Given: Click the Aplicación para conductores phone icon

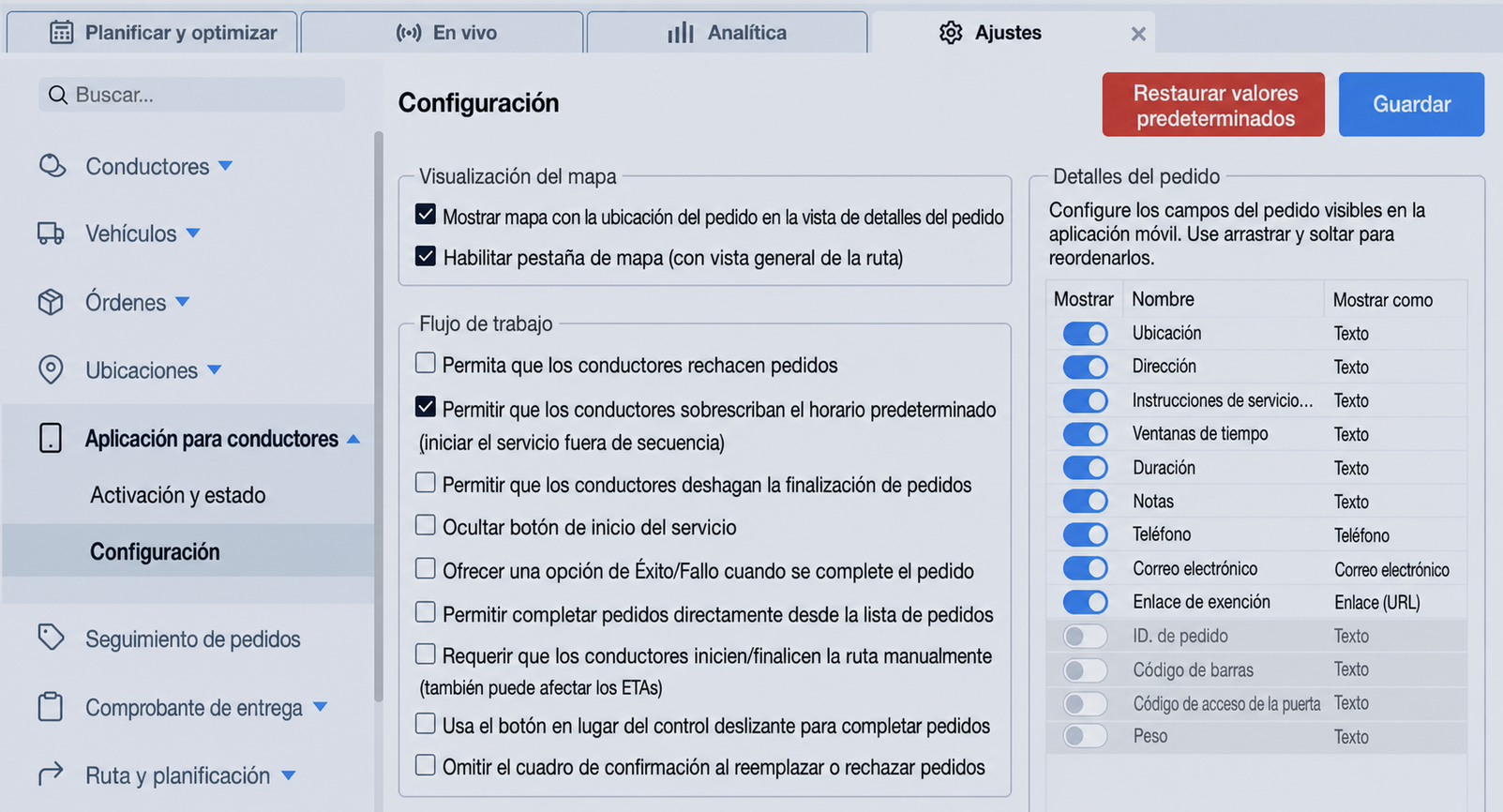Looking at the screenshot, I should click(x=51, y=438).
